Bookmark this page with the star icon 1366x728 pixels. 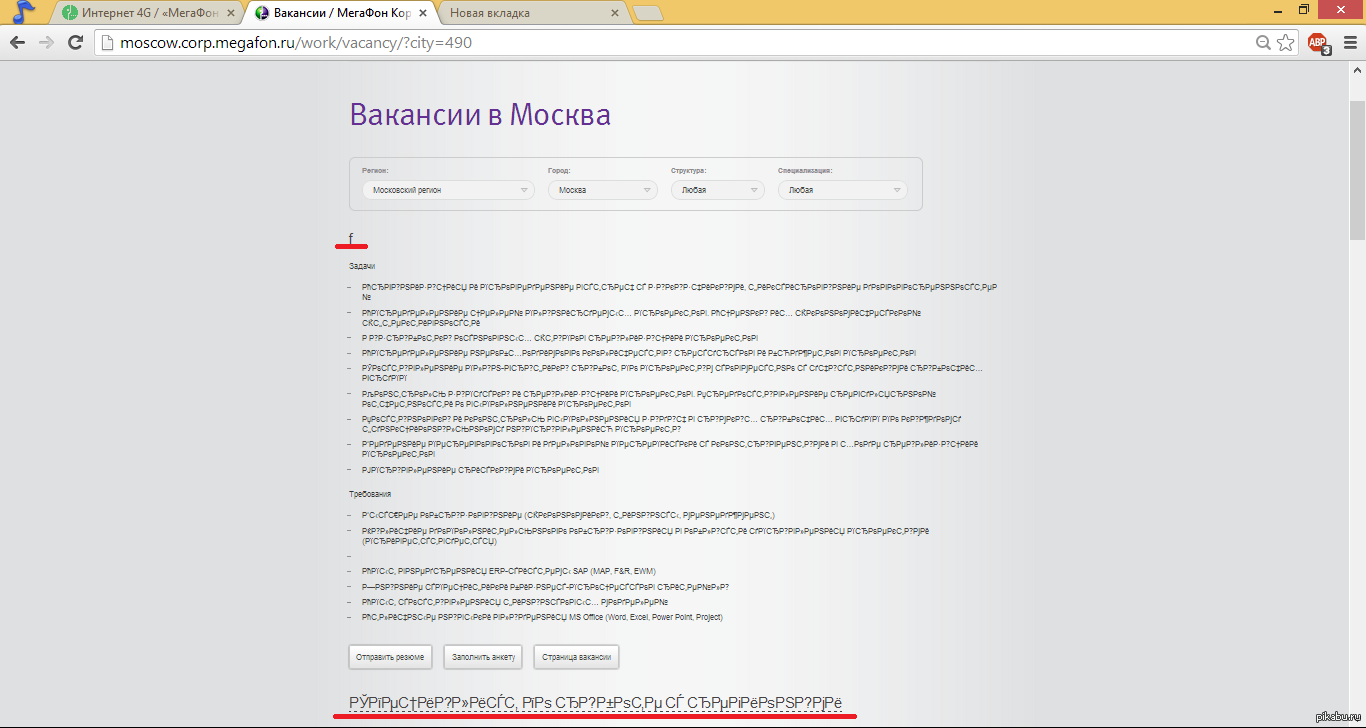pyautogui.click(x=1286, y=43)
